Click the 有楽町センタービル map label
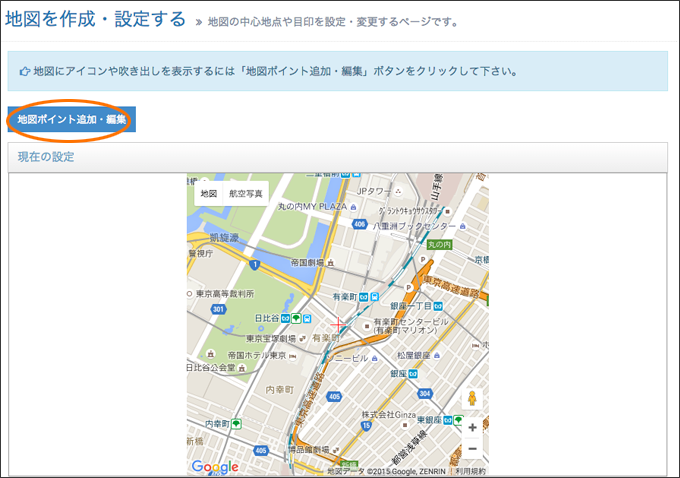 click(x=411, y=326)
